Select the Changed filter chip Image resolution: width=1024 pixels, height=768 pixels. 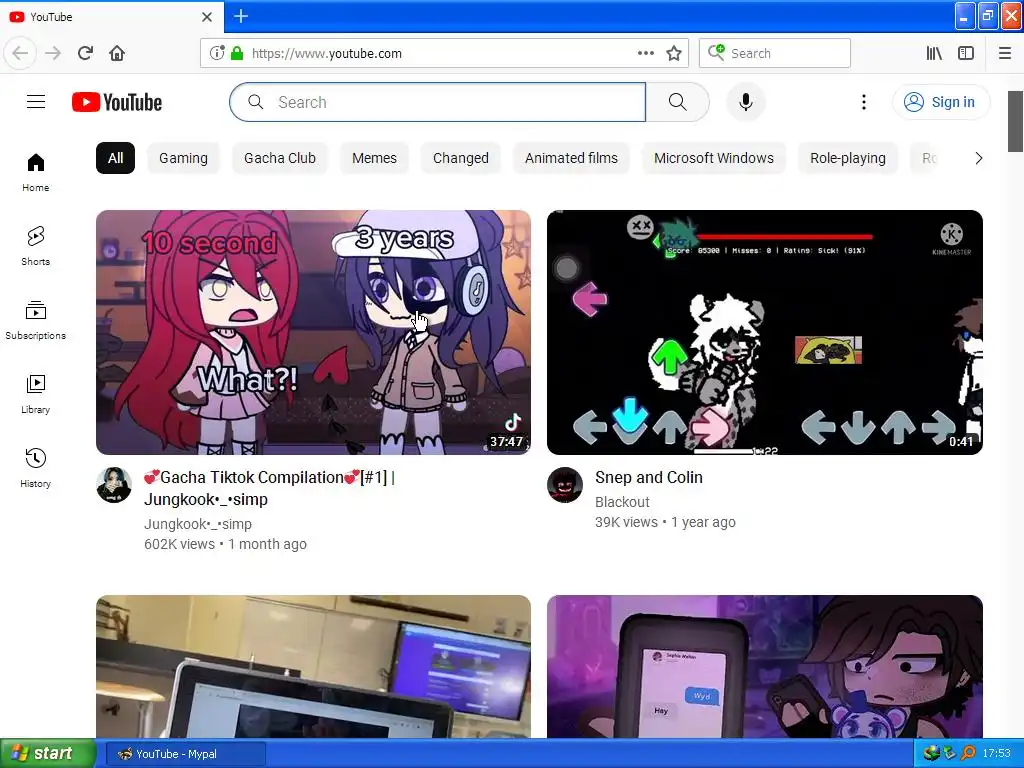pyautogui.click(x=460, y=158)
